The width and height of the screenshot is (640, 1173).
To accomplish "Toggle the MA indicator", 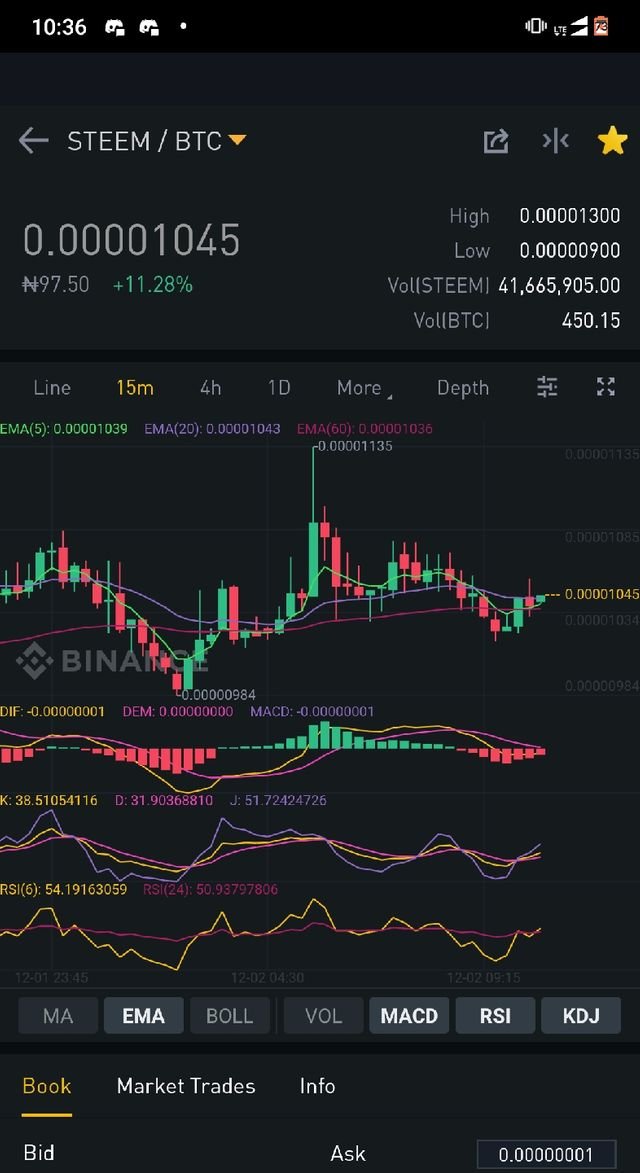I will click(x=58, y=1016).
